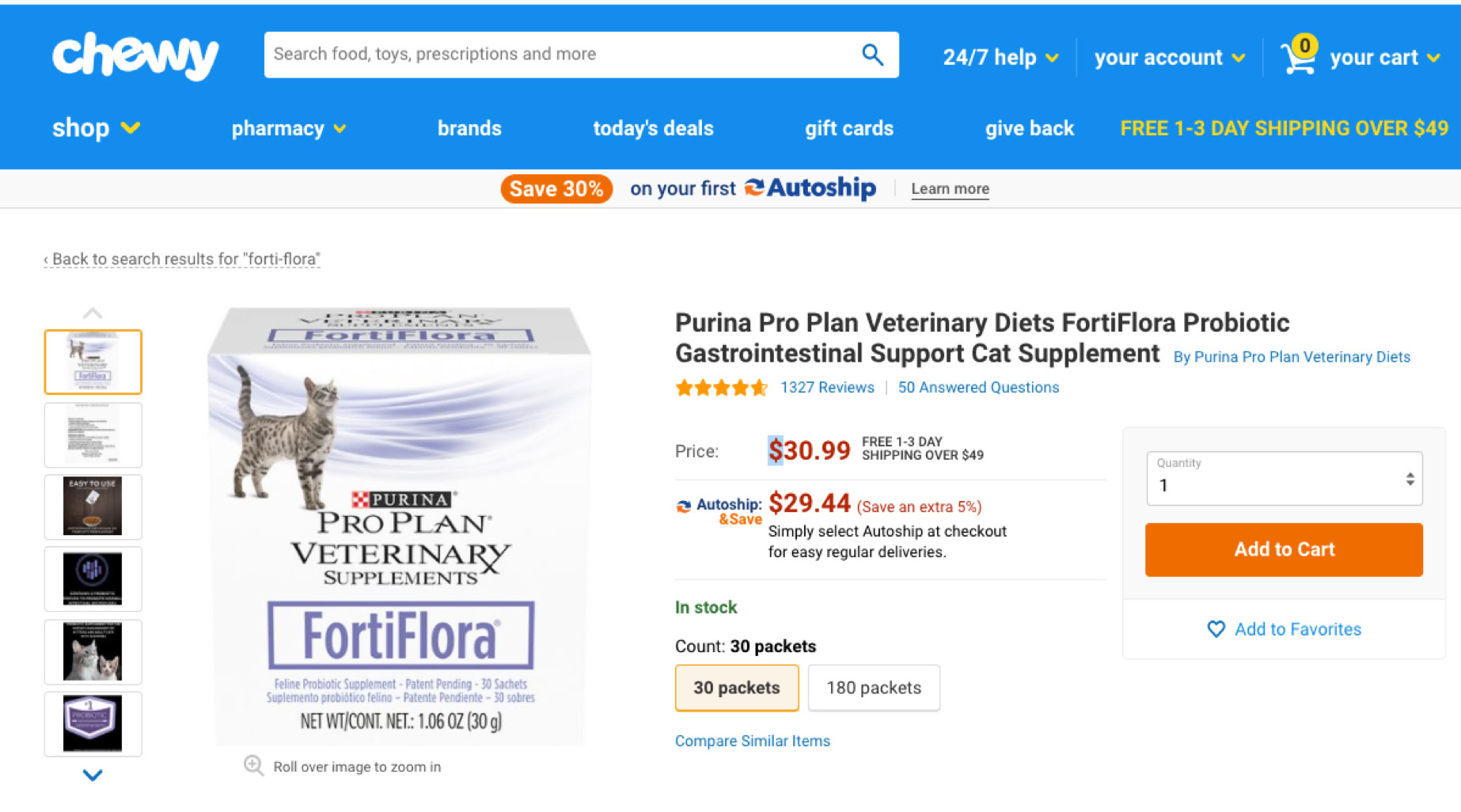The height and width of the screenshot is (812, 1461).
Task: Select the 180 packets count option
Action: 874,688
